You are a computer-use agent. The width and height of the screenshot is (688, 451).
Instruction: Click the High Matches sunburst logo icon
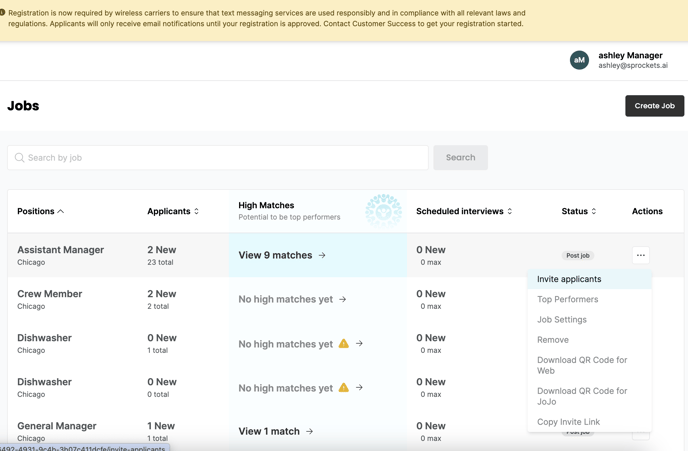[x=383, y=211]
